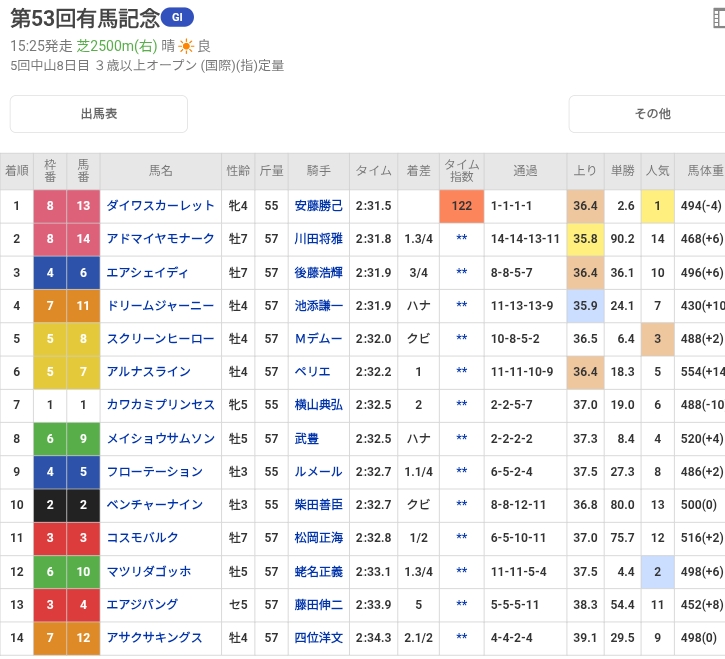Click the GI grade badge icon
The width and height of the screenshot is (725, 659).
[x=177, y=18]
